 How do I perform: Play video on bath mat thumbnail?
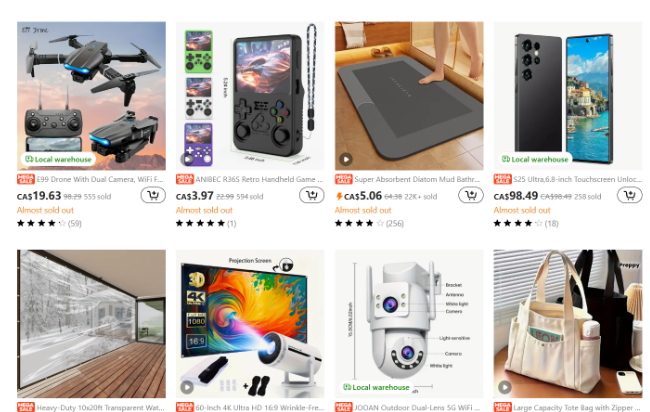pos(346,159)
